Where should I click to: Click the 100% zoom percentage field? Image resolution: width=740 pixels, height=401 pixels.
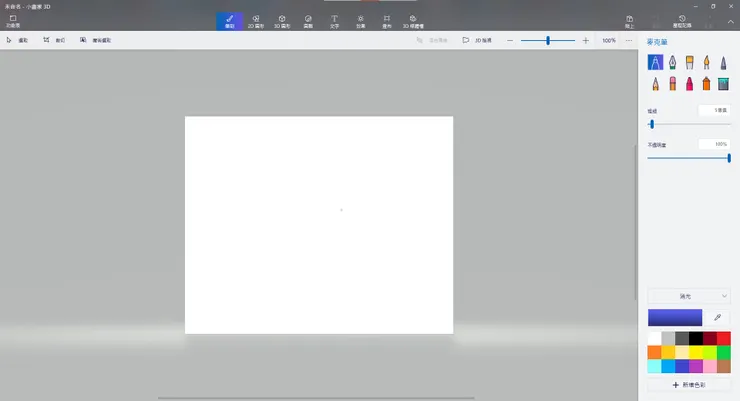(x=609, y=41)
